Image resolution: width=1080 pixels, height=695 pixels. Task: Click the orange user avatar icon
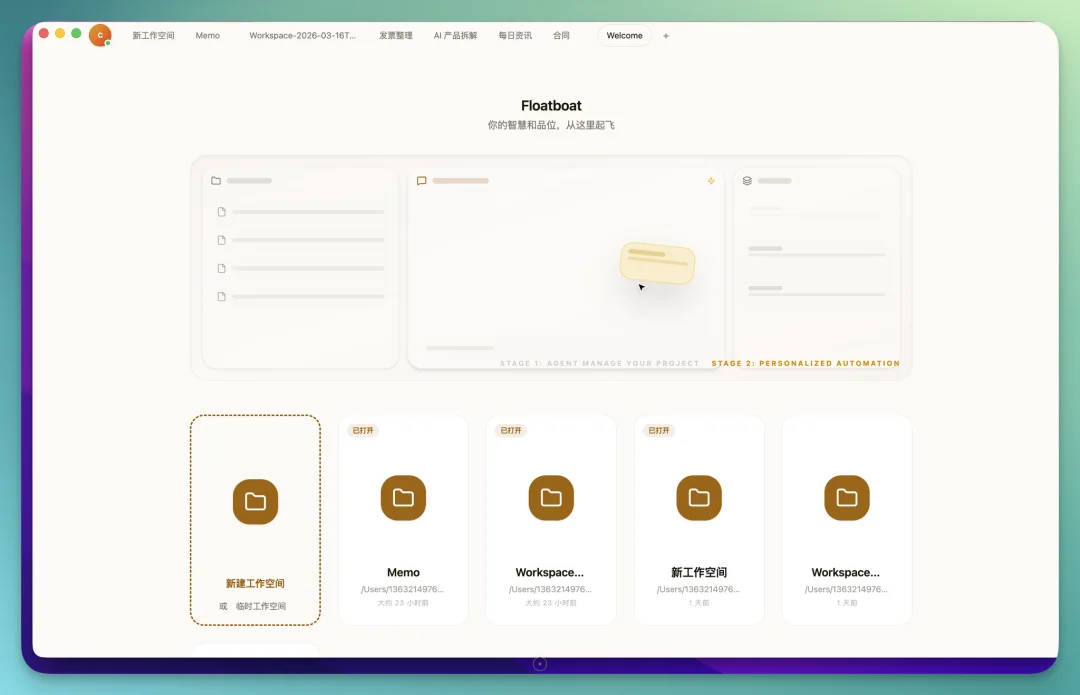click(x=100, y=35)
